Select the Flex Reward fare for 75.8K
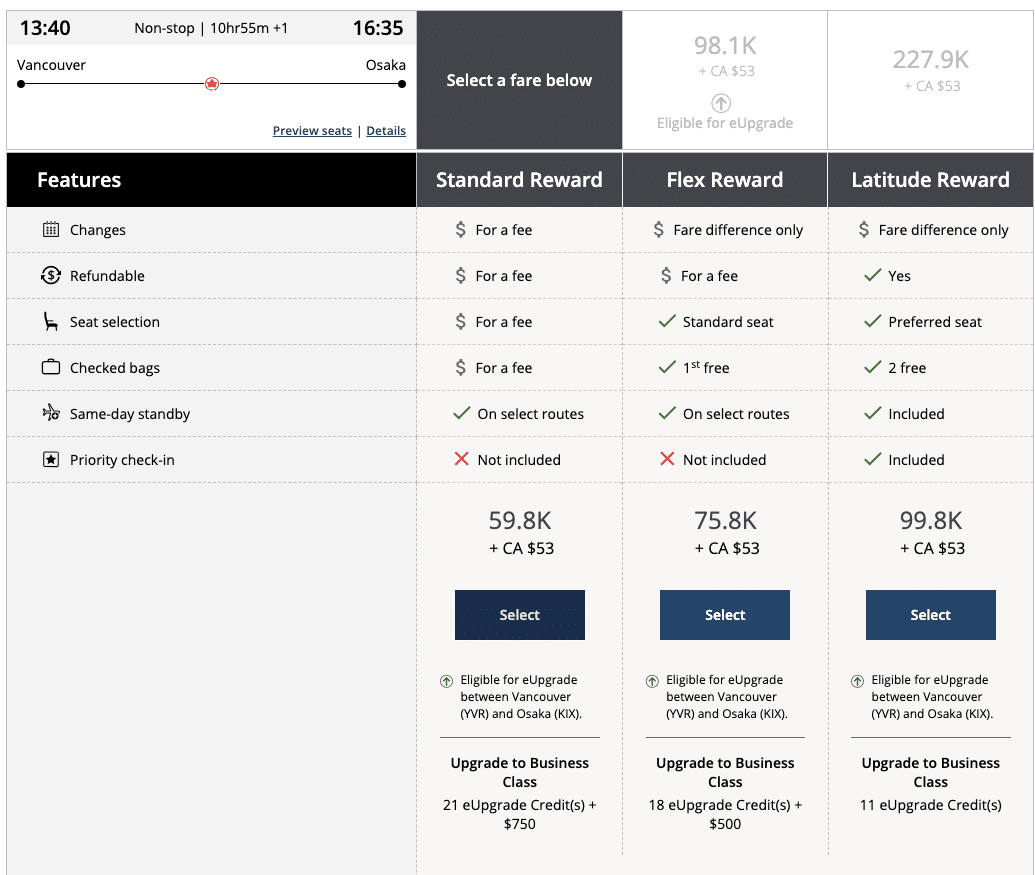 (725, 615)
